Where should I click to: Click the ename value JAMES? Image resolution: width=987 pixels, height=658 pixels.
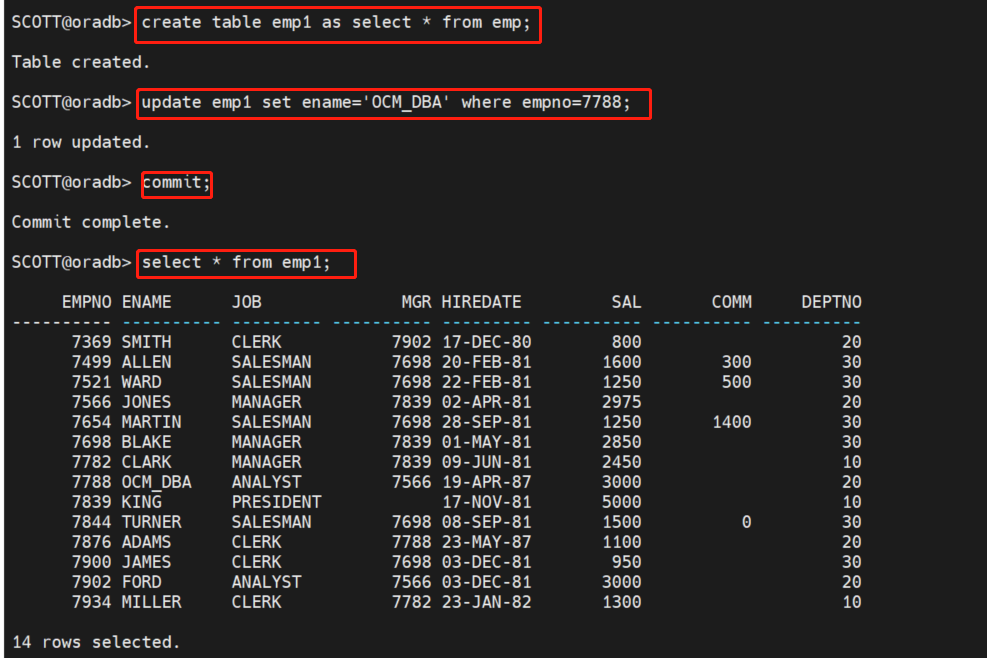146,562
